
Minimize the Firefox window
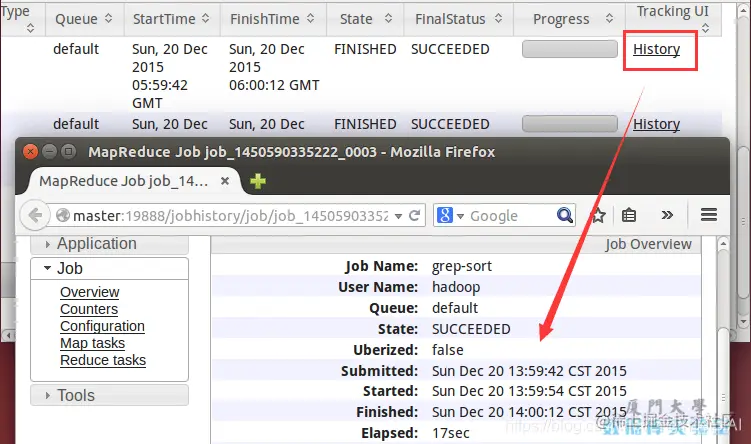[49, 152]
